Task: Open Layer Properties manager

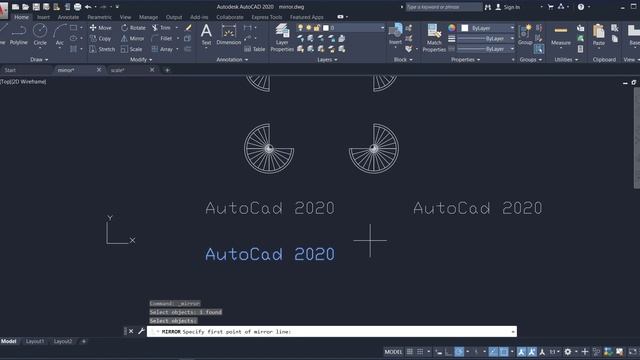Action: (x=282, y=38)
